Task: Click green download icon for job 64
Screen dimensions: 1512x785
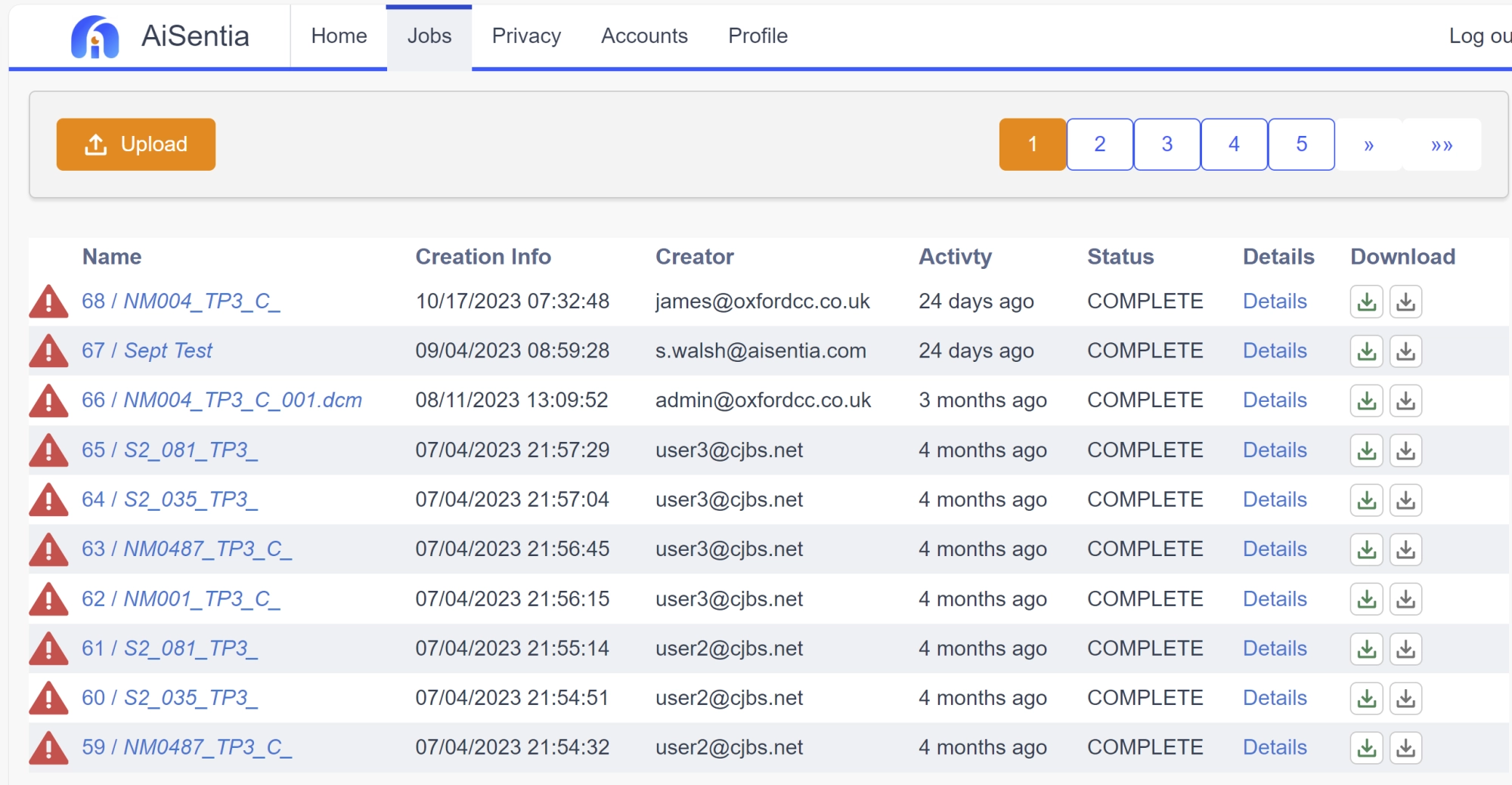Action: coord(1366,500)
